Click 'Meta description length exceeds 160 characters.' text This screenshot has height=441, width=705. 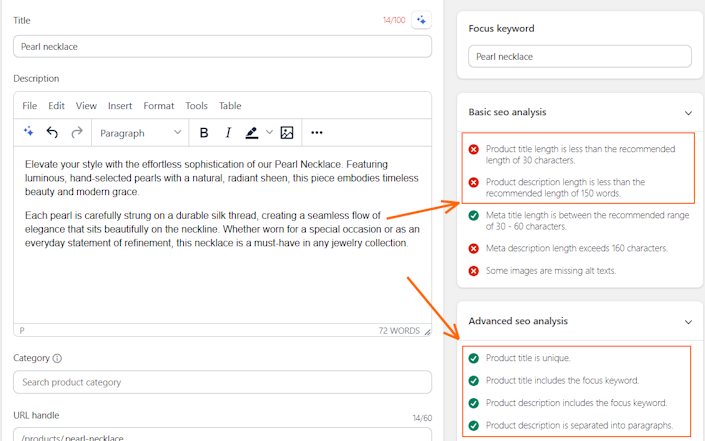[576, 248]
